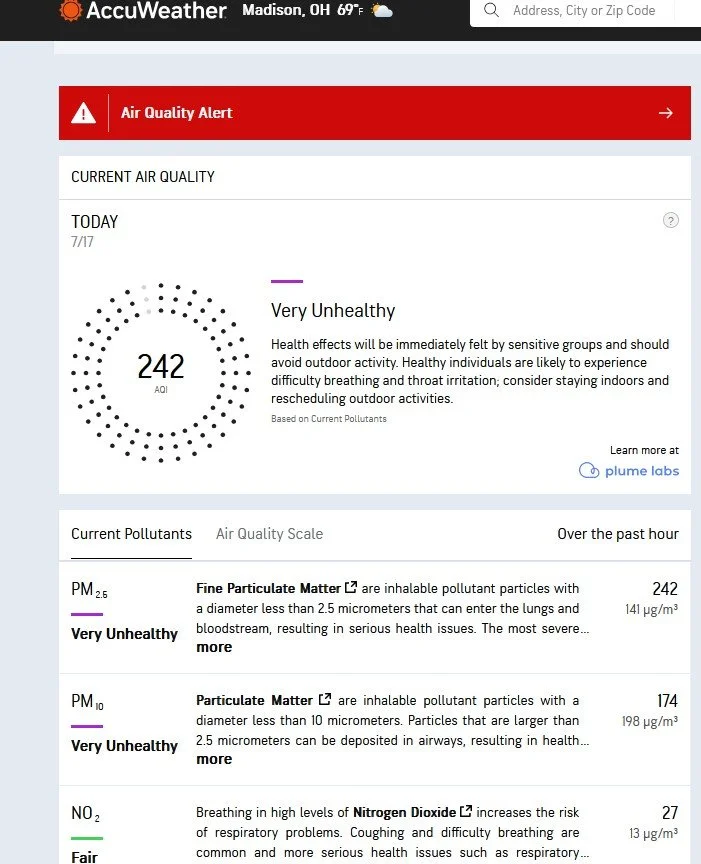Expand the Air Quality Alert arrow
This screenshot has height=864, width=701.
666,113
